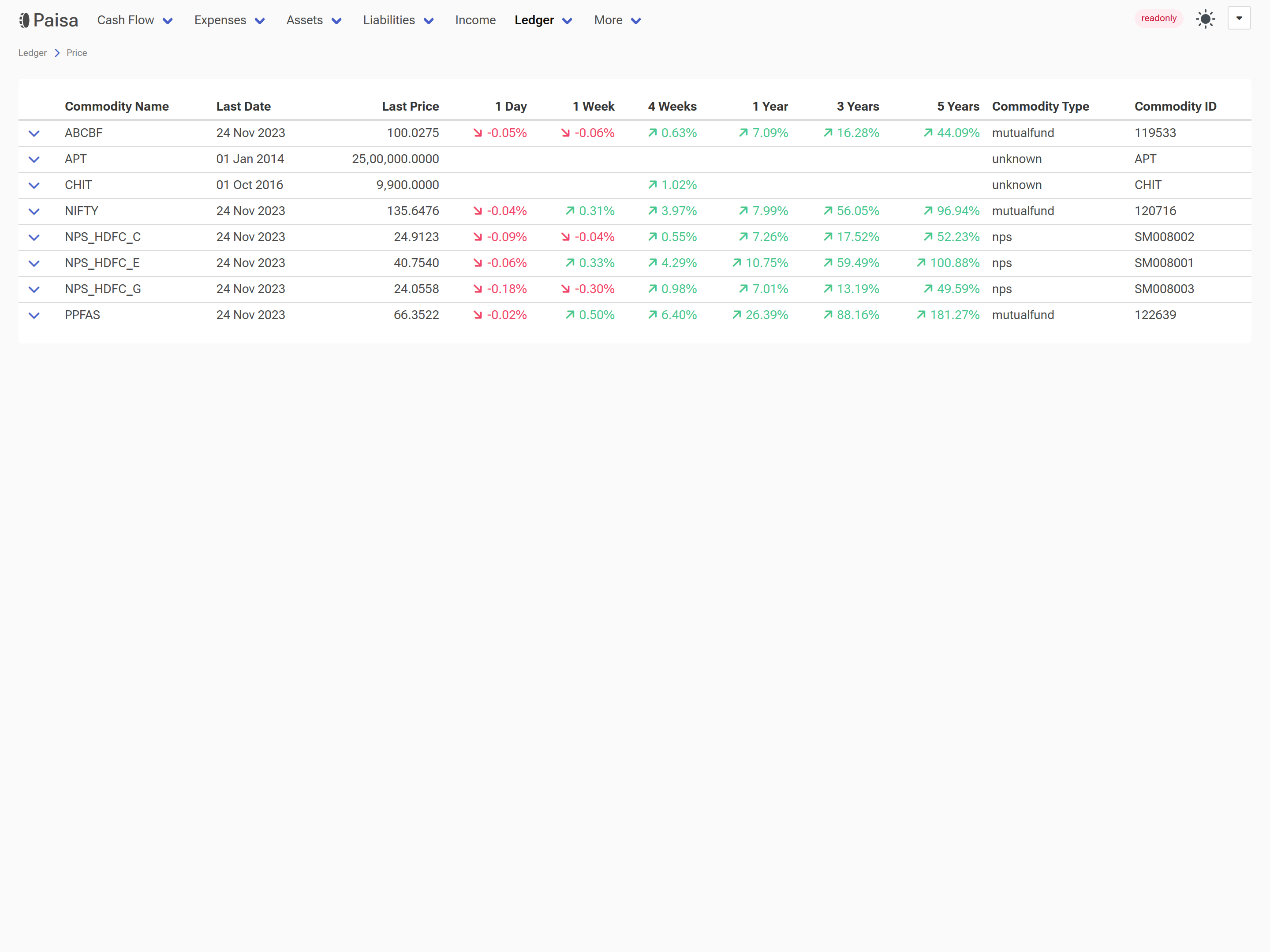Click commodity ID 119533
This screenshot has height=952, width=1270.
(1155, 133)
